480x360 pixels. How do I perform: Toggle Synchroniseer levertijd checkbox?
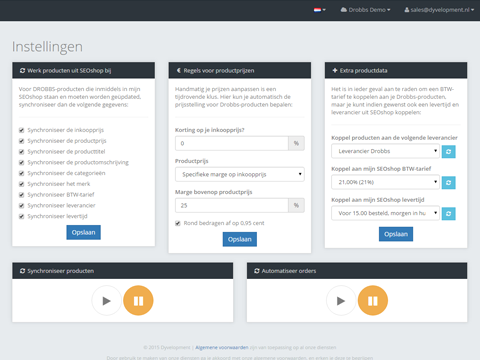[x=21, y=217]
